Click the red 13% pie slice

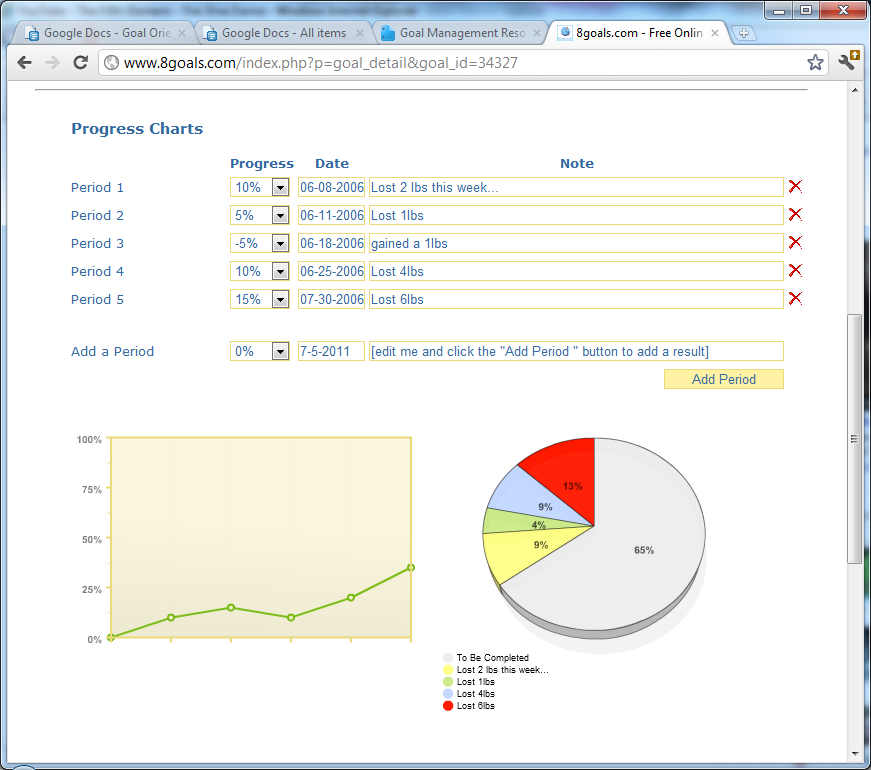(567, 475)
